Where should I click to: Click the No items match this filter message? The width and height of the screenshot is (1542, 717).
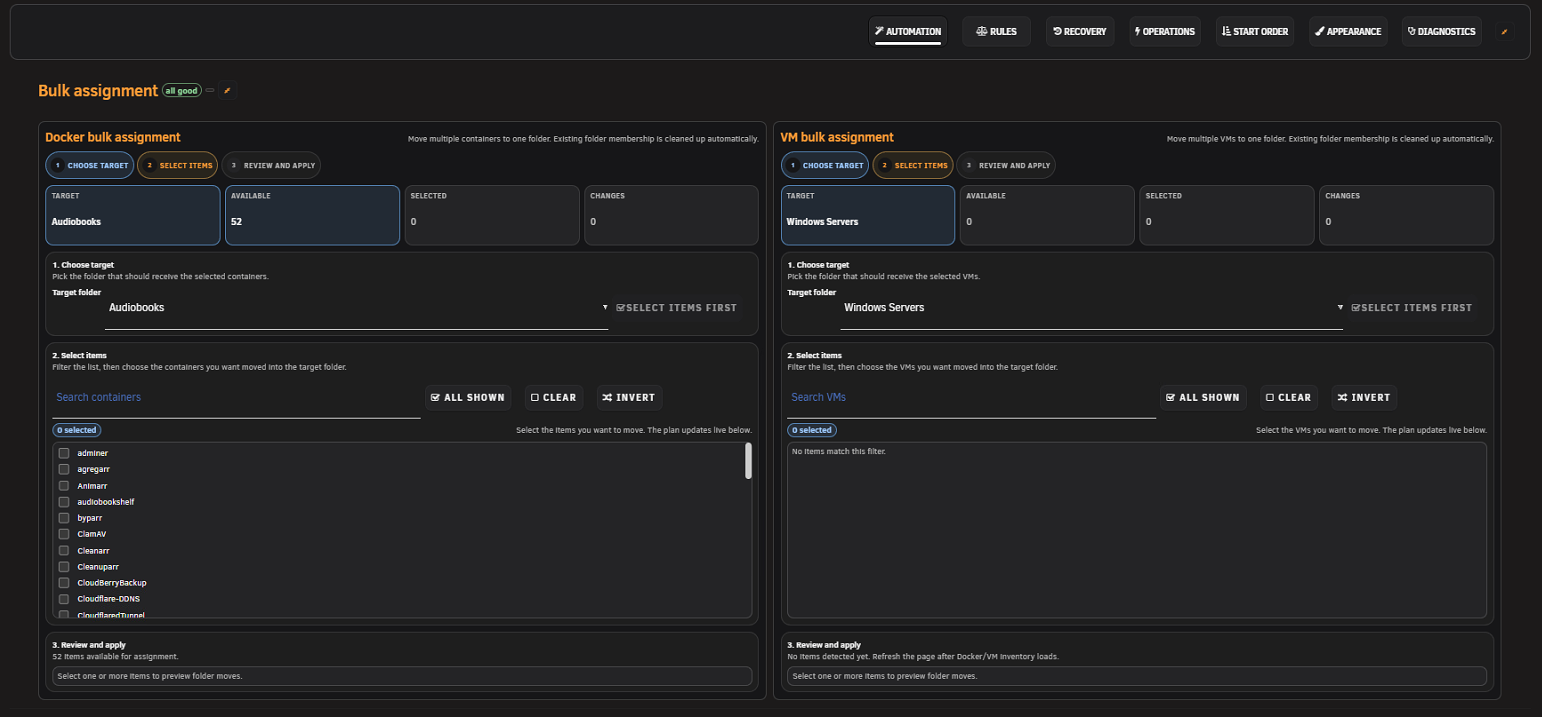pos(839,452)
